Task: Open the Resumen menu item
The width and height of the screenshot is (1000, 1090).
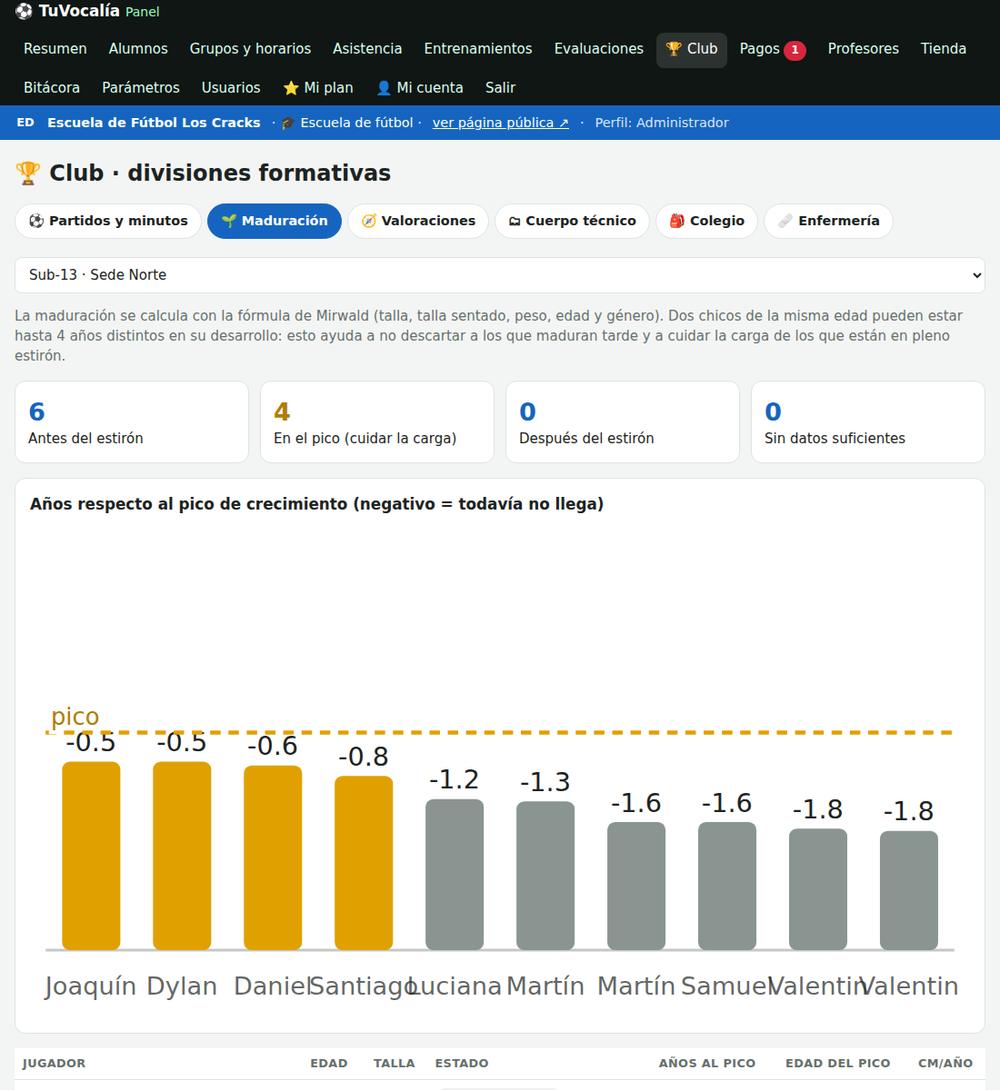Action: 55,49
